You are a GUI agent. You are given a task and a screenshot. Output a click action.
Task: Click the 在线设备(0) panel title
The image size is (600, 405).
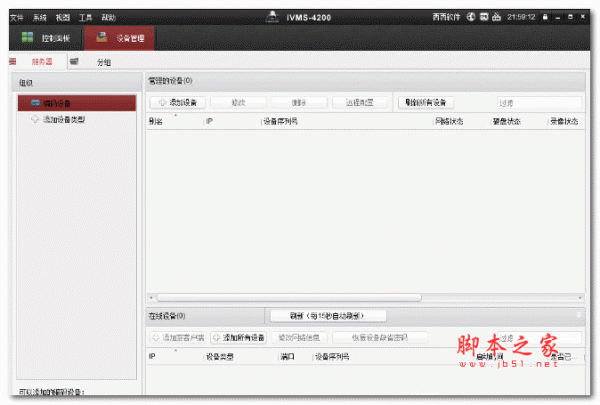click(x=167, y=316)
